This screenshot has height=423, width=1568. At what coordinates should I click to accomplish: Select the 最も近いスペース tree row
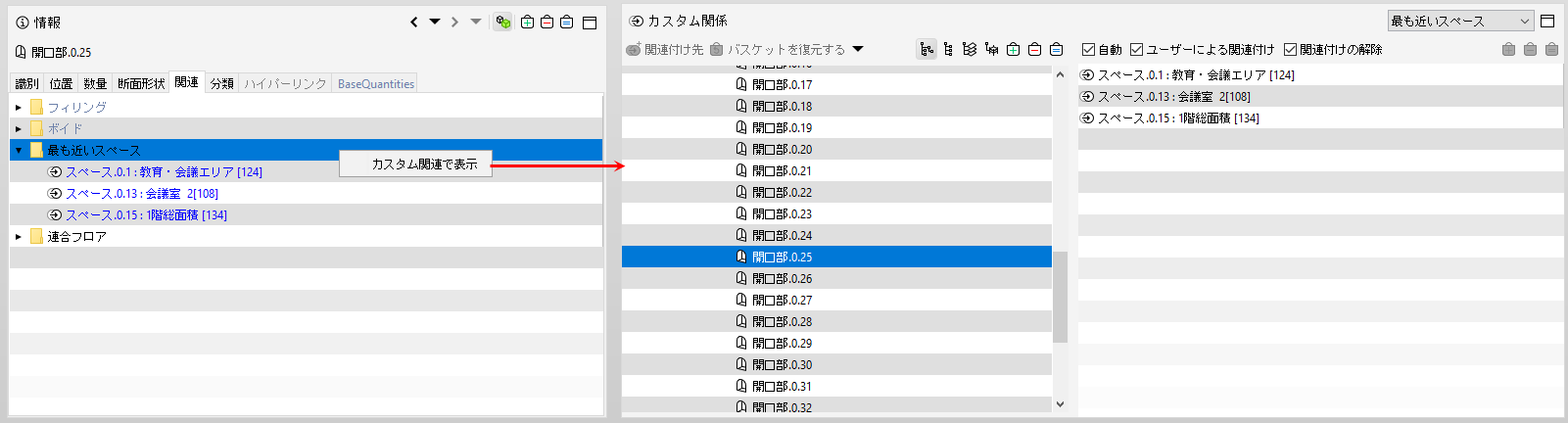pyautogui.click(x=306, y=150)
